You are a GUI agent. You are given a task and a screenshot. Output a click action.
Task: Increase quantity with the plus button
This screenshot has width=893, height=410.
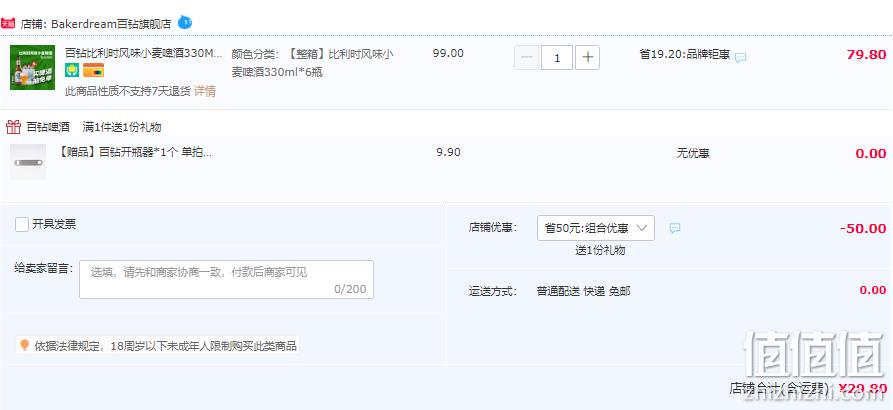pyautogui.click(x=587, y=58)
